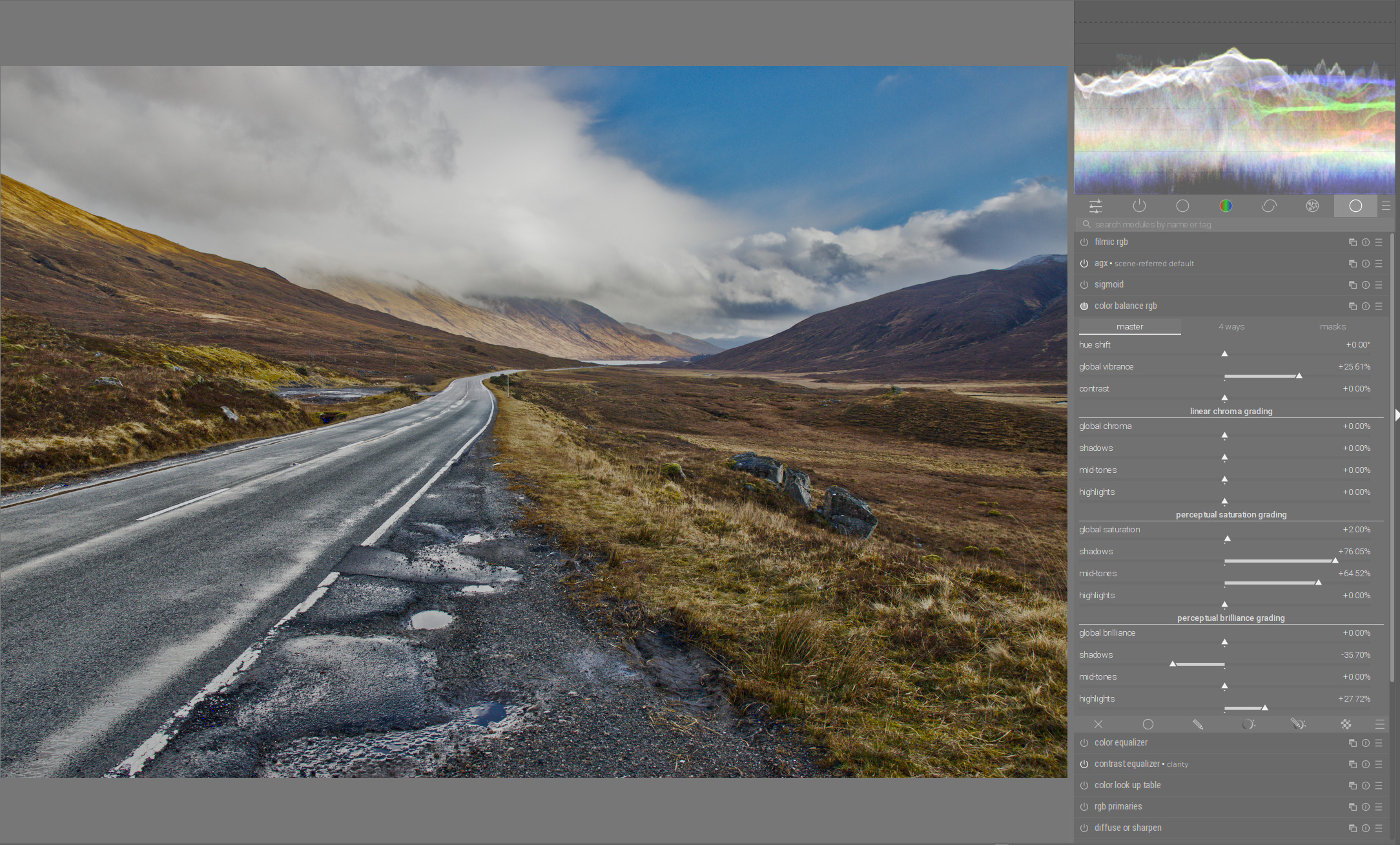The image size is (1400, 845).
Task: Enable the sigmoid module power button
Action: click(x=1084, y=285)
